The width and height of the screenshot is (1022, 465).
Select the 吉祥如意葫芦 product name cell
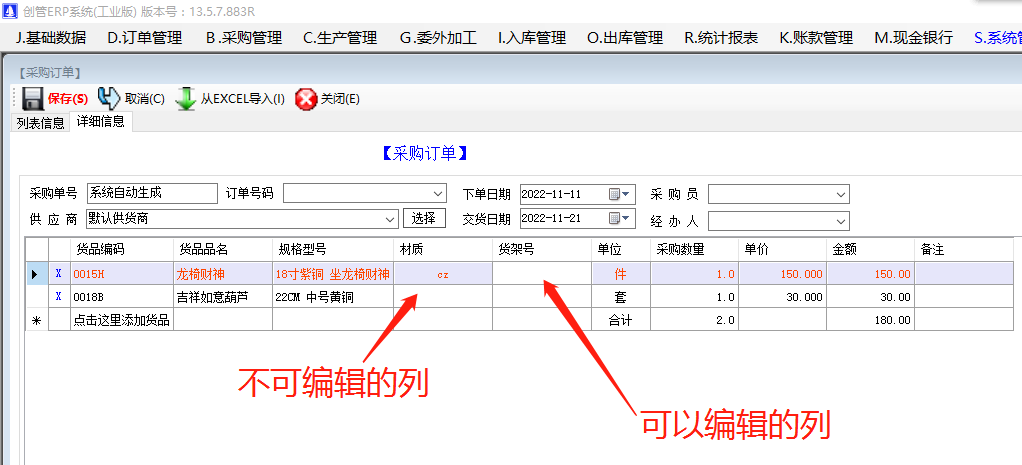point(223,297)
